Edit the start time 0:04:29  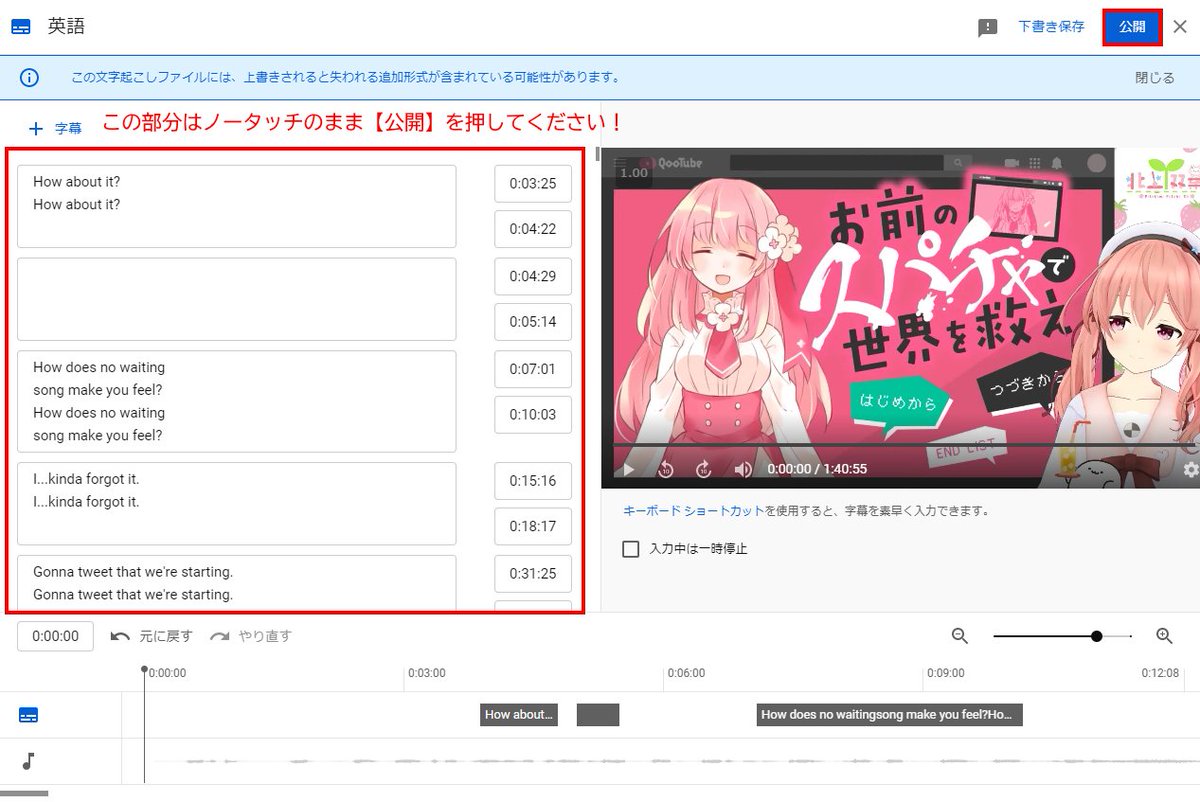(533, 276)
